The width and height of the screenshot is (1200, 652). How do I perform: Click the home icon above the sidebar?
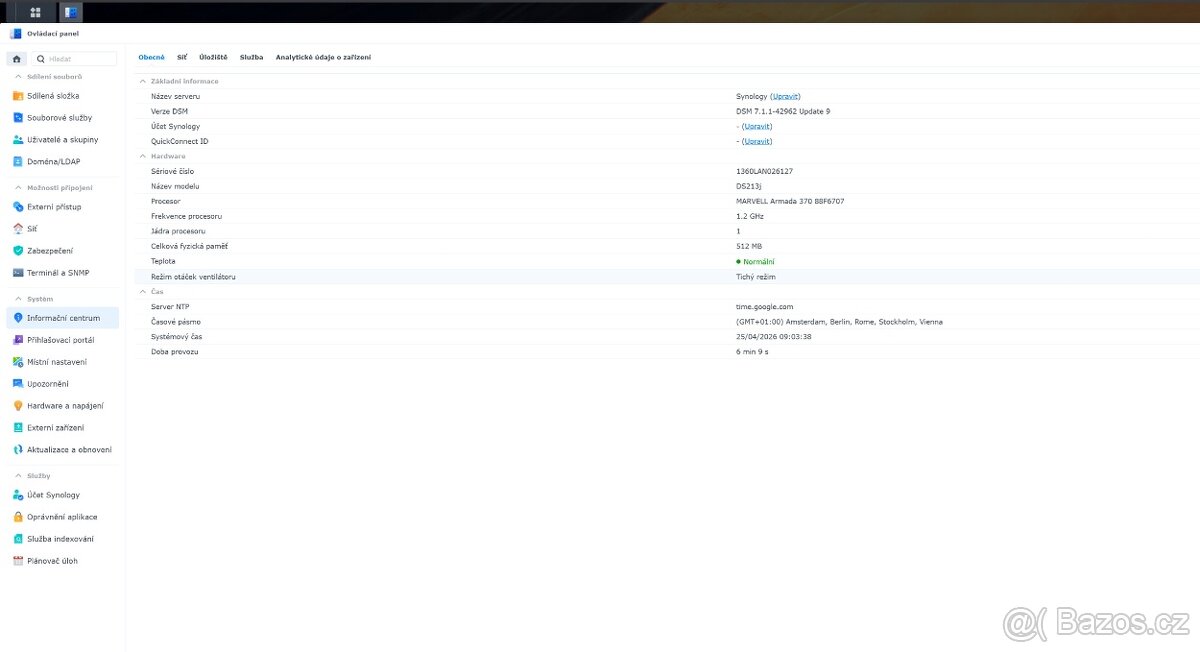coord(15,58)
